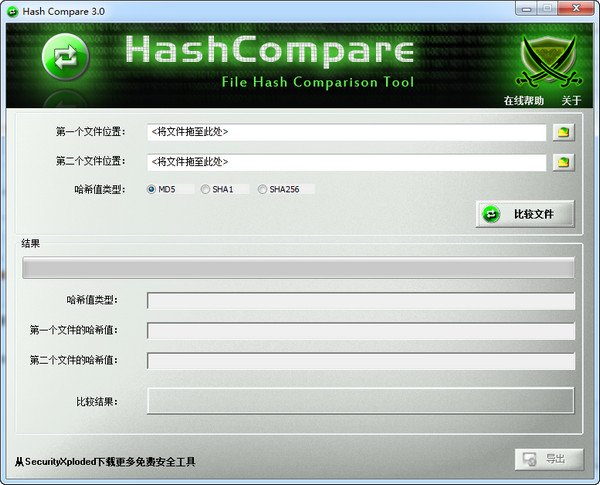Click the File Hash Comparison Tool subtitle
The height and width of the screenshot is (485, 600).
(x=318, y=82)
